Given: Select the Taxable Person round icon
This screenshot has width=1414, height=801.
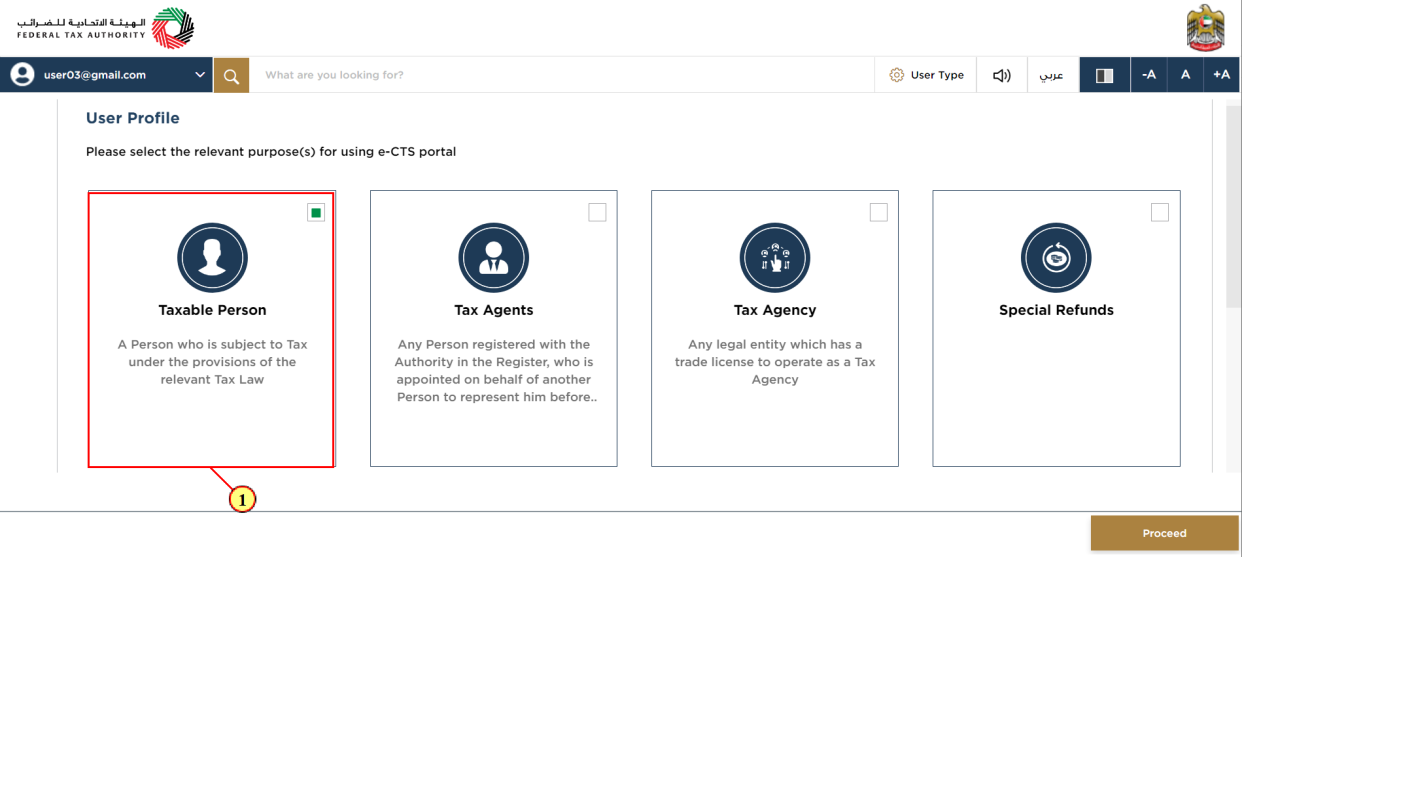Looking at the screenshot, I should click(x=212, y=258).
